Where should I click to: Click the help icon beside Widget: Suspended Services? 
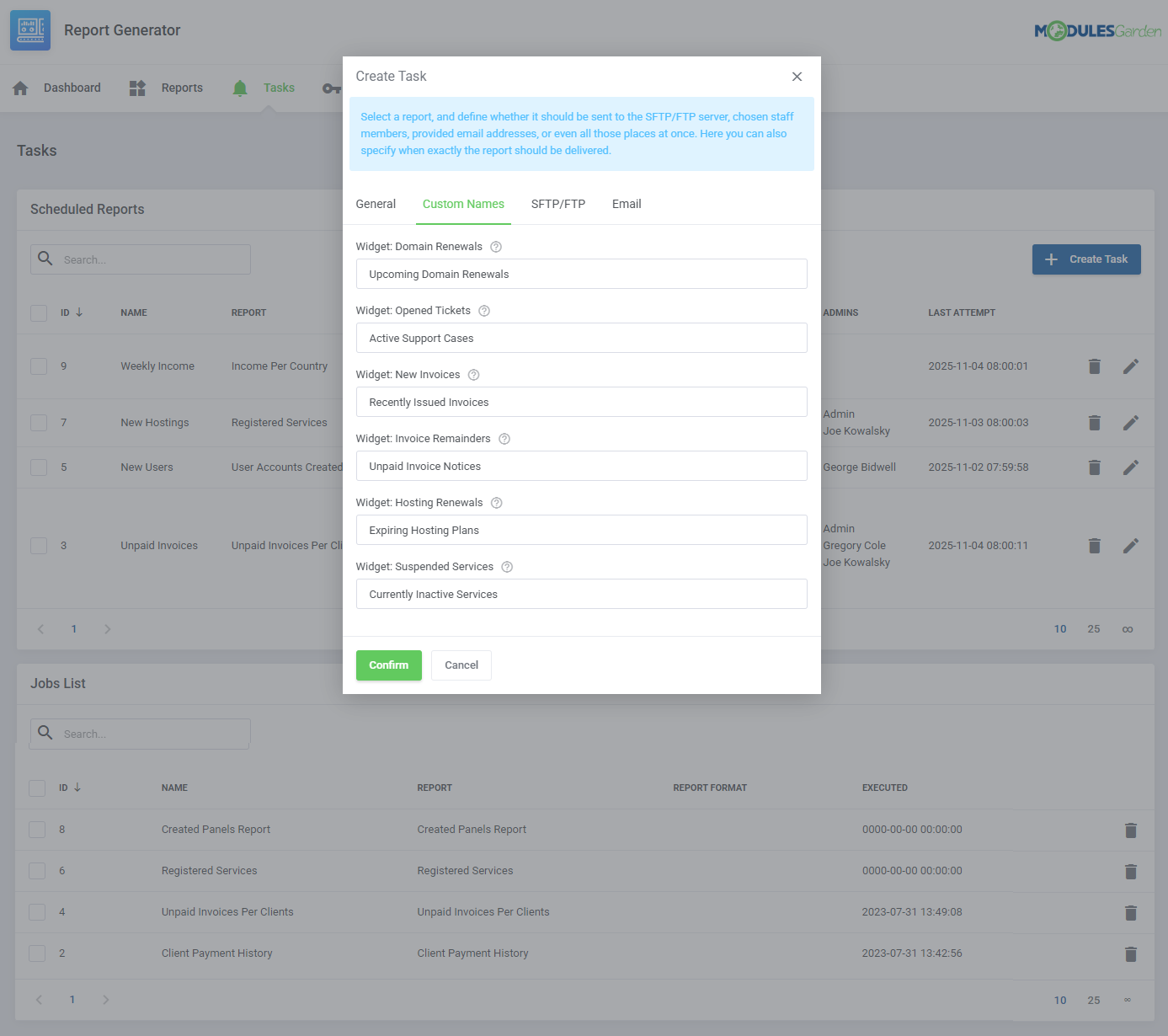click(x=507, y=567)
